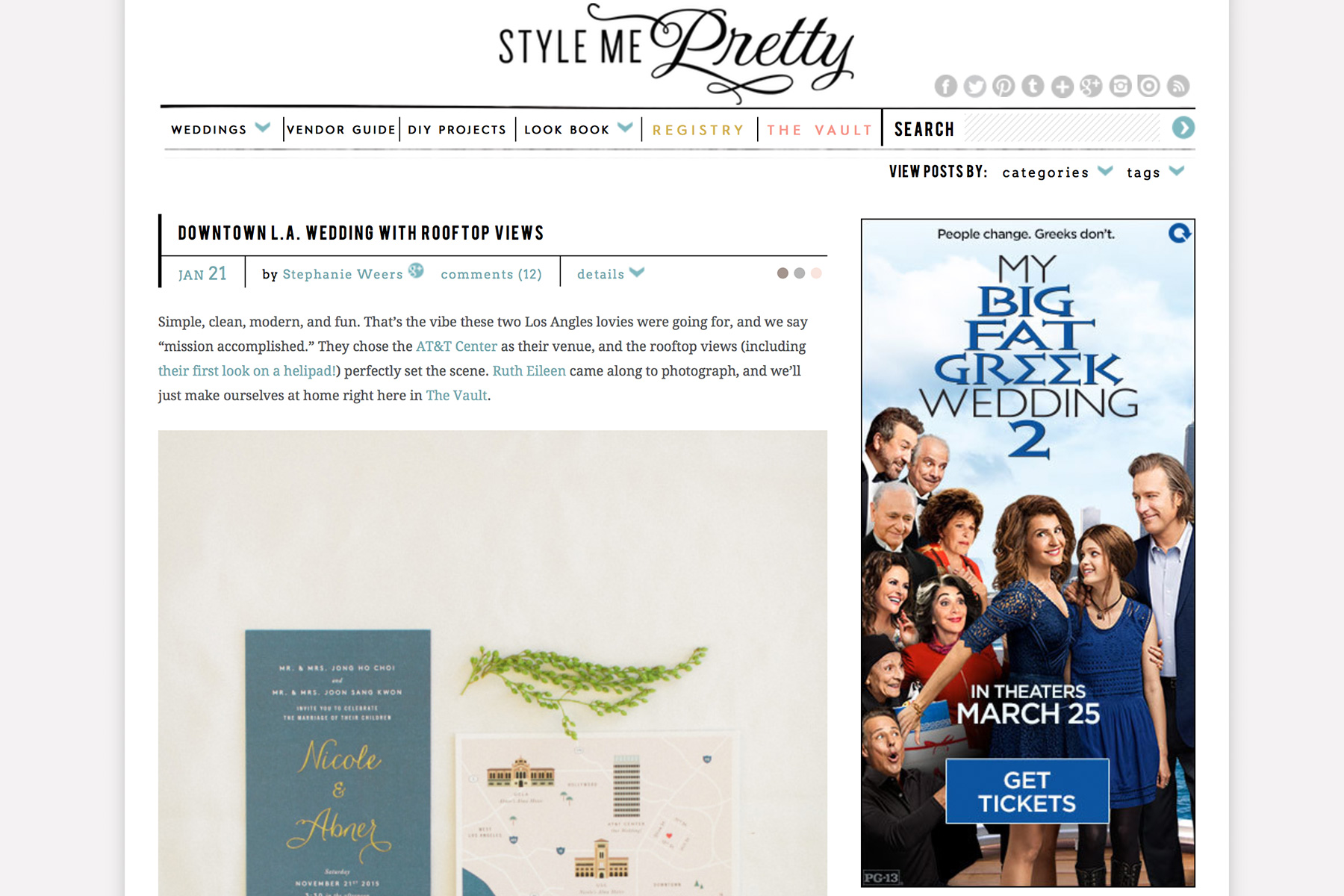Expand the categories dropdown
The image size is (1344, 896).
(1105, 171)
